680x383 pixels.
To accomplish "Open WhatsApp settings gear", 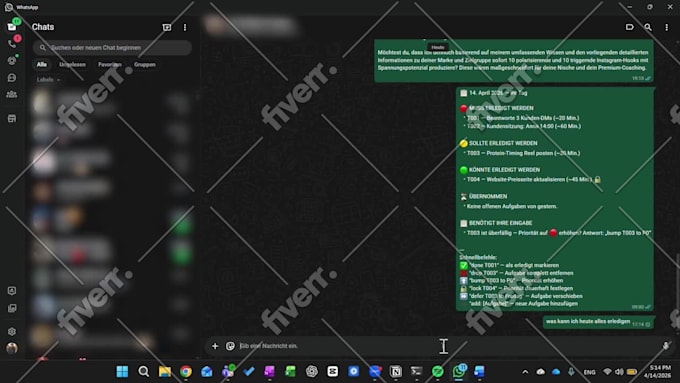I will coord(12,331).
